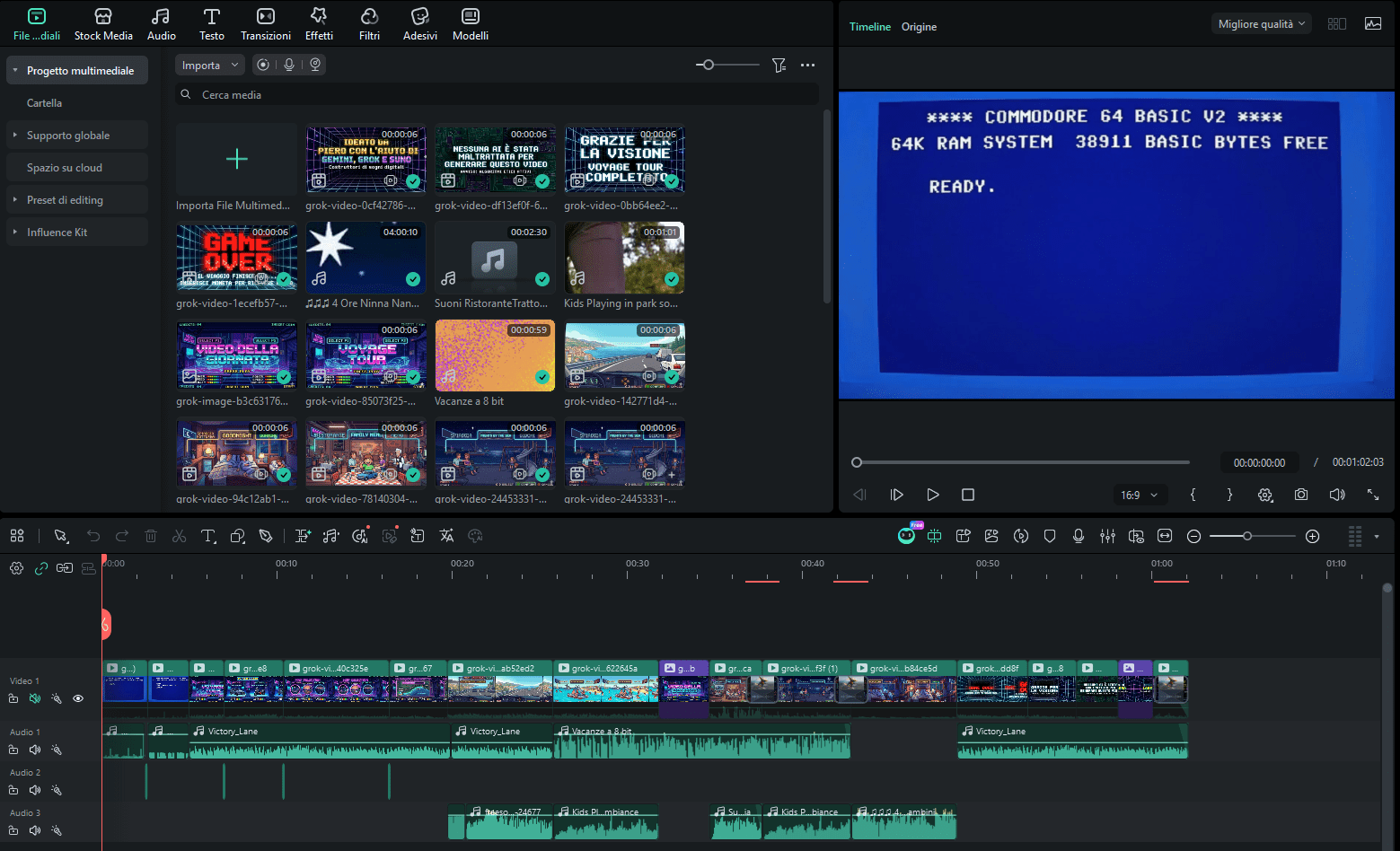1400x851 pixels.
Task: Fit the timeline to window width
Action: [1165, 536]
